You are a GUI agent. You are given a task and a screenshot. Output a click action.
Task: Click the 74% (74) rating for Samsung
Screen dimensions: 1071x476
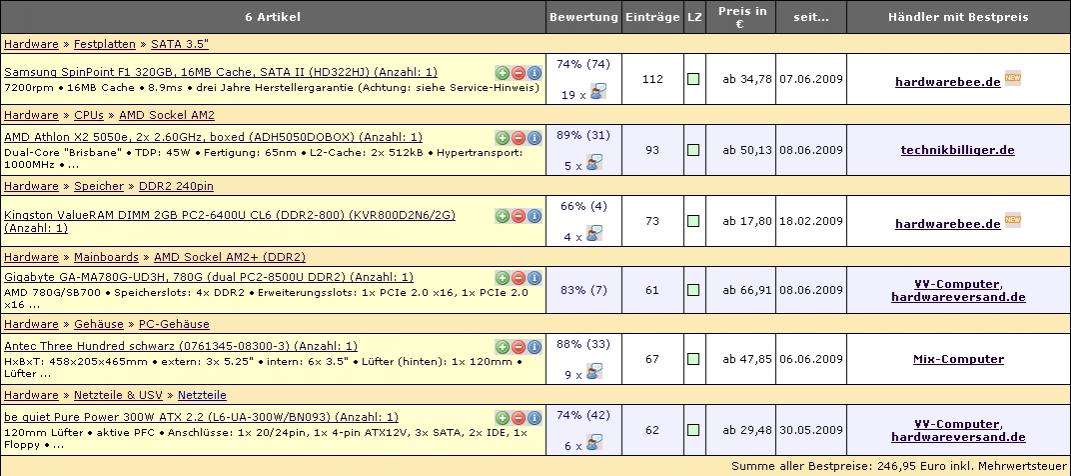point(583,64)
